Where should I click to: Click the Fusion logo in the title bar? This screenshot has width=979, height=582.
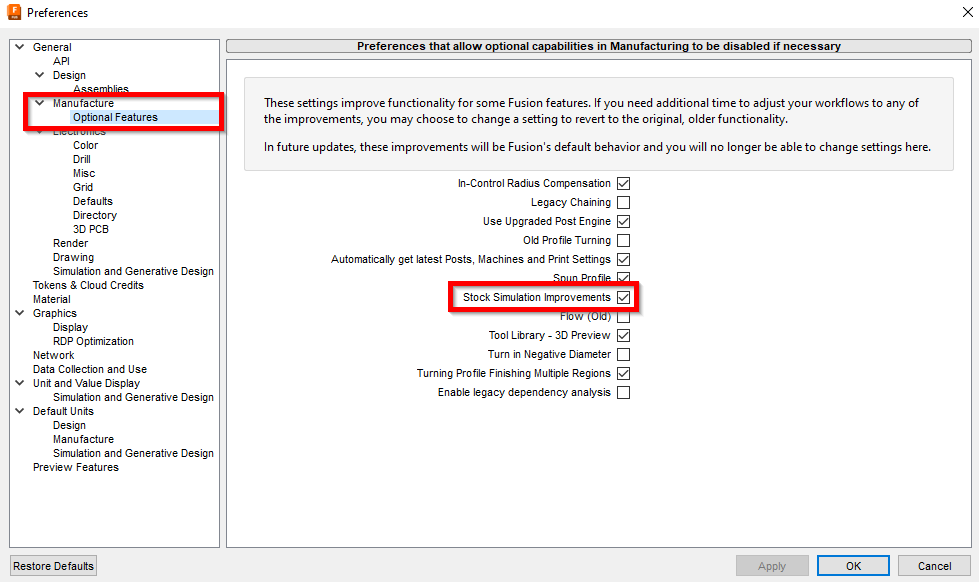pos(14,12)
